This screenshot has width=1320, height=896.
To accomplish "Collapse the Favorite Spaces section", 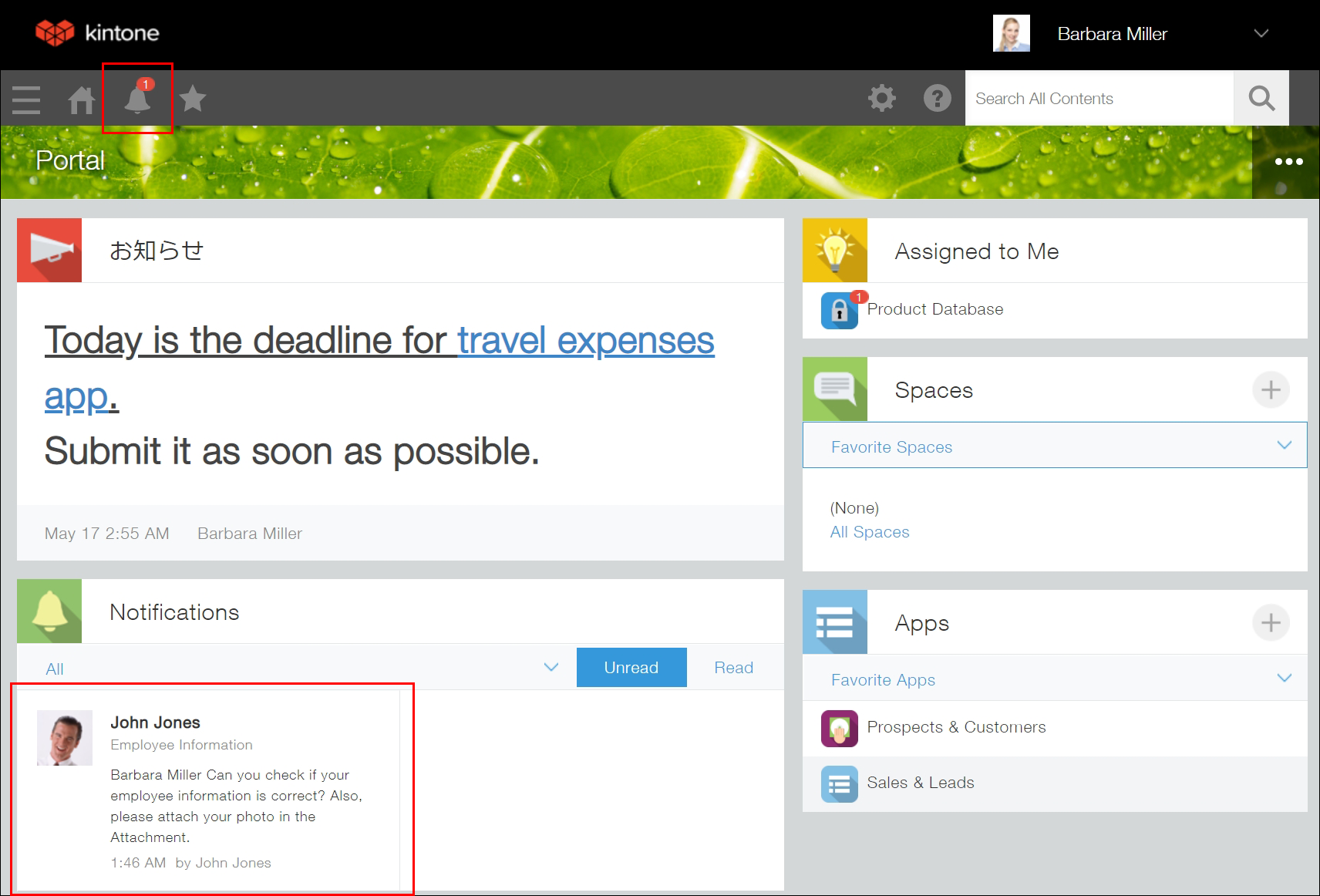I will click(x=1285, y=445).
